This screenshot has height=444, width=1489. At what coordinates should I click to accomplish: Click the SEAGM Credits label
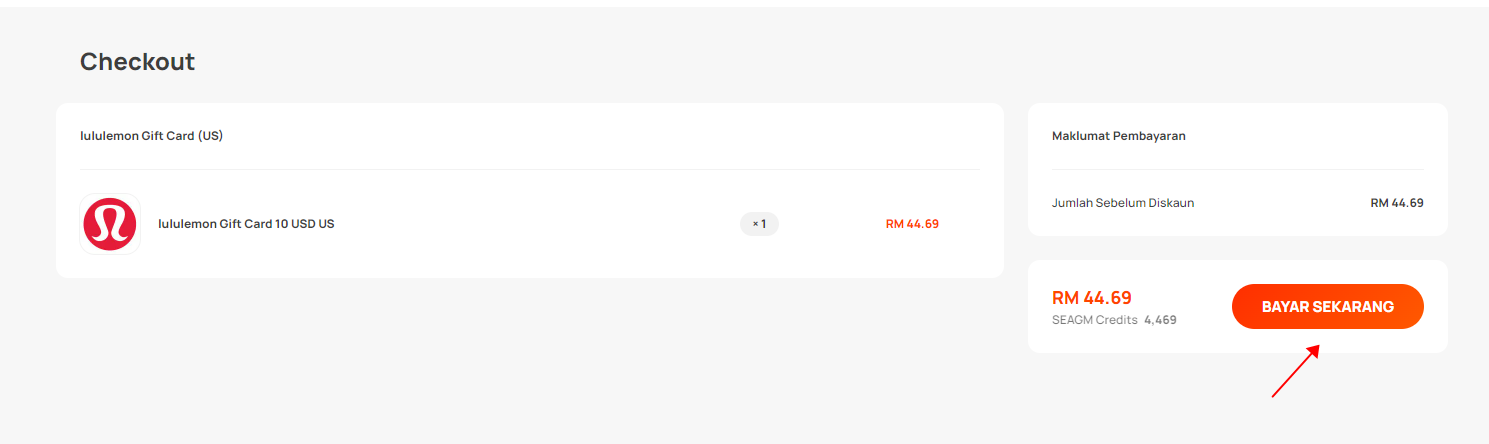[1095, 320]
